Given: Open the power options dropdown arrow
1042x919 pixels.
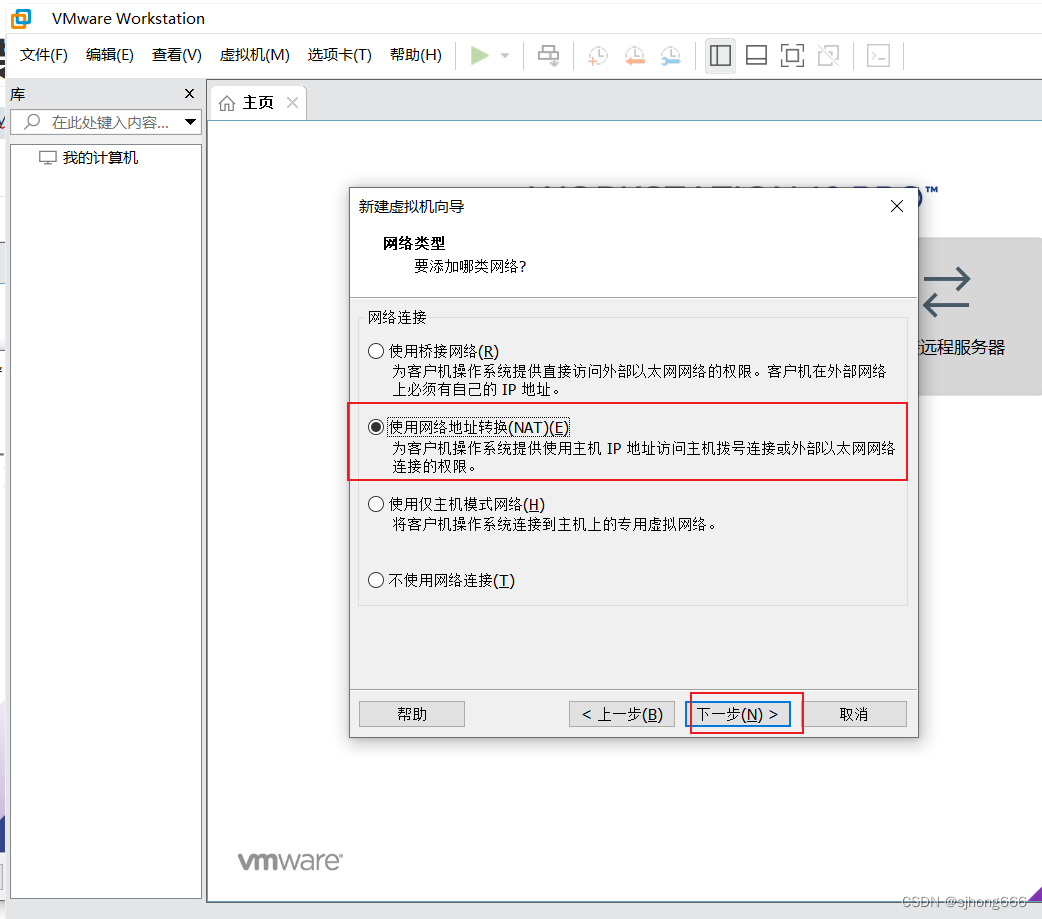Looking at the screenshot, I should tap(505, 56).
